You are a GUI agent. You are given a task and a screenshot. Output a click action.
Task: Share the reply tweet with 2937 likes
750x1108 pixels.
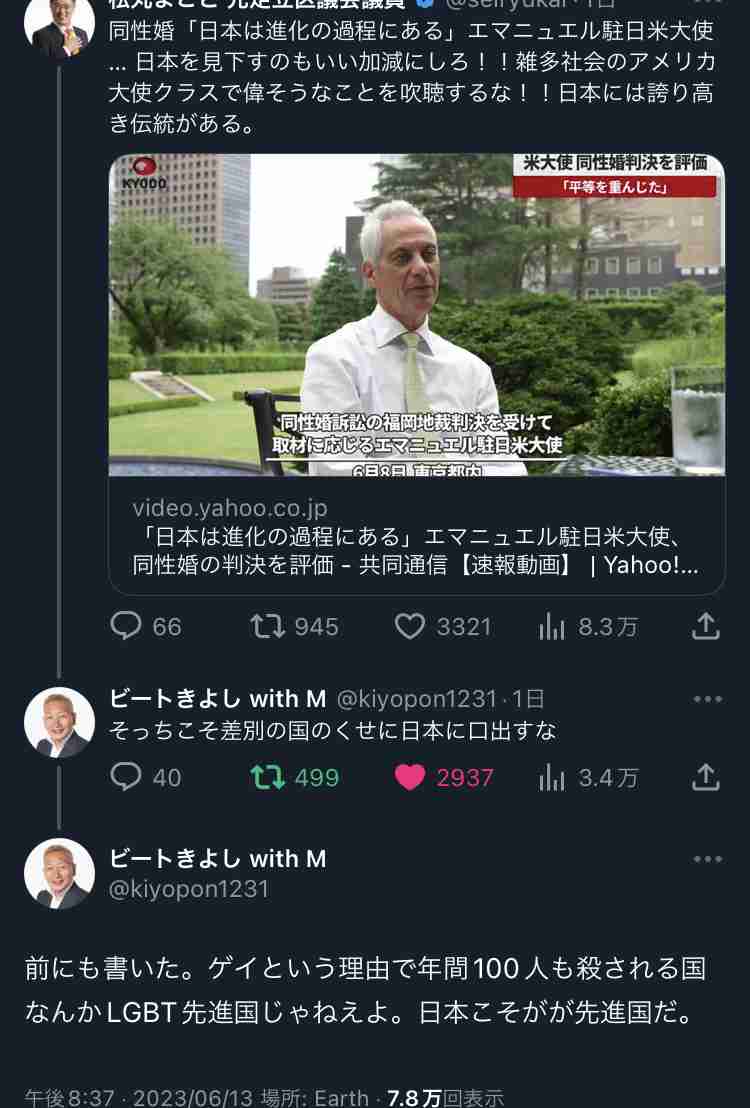coord(705,777)
